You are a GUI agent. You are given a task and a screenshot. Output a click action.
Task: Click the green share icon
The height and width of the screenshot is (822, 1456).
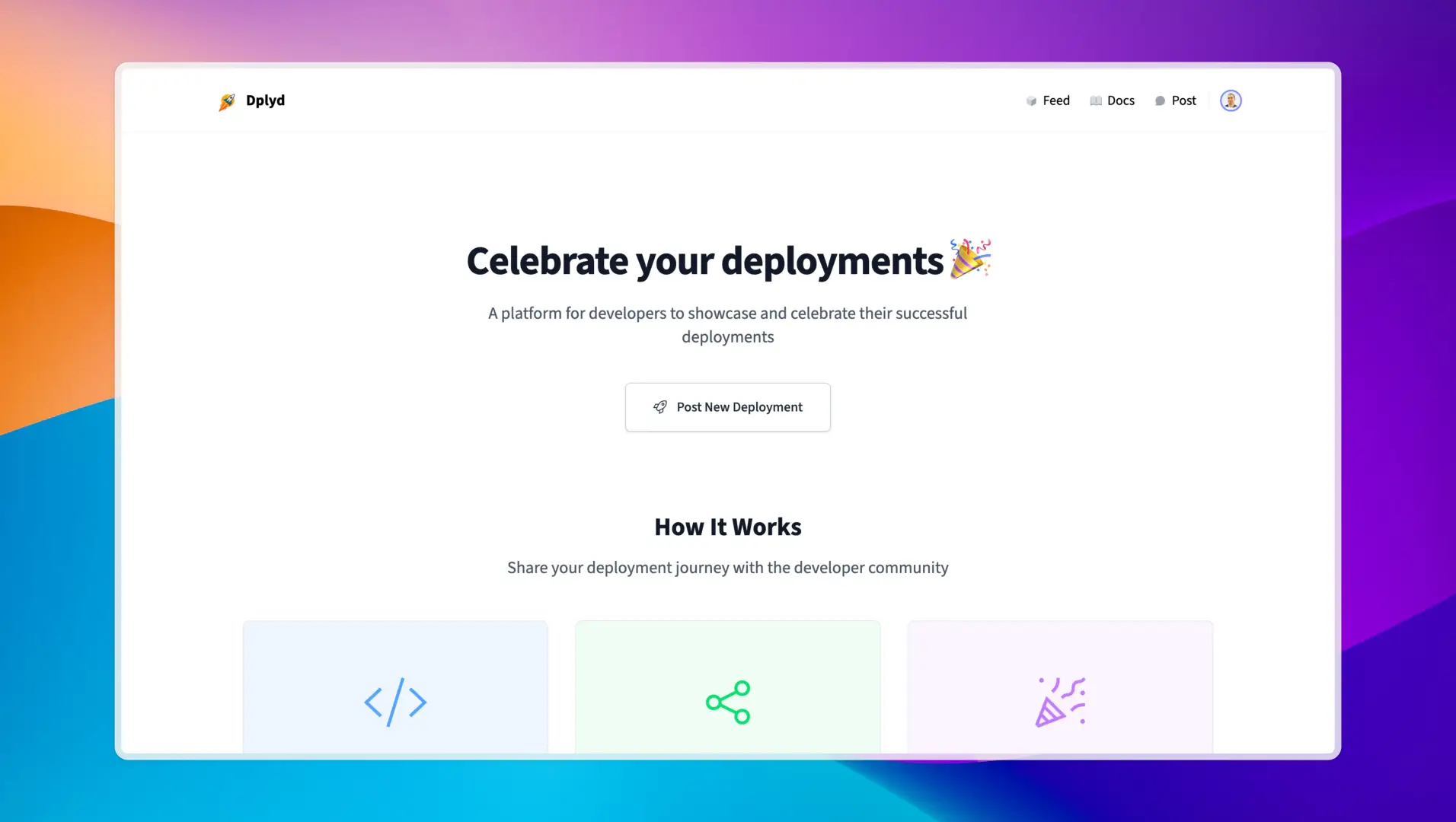tap(728, 702)
